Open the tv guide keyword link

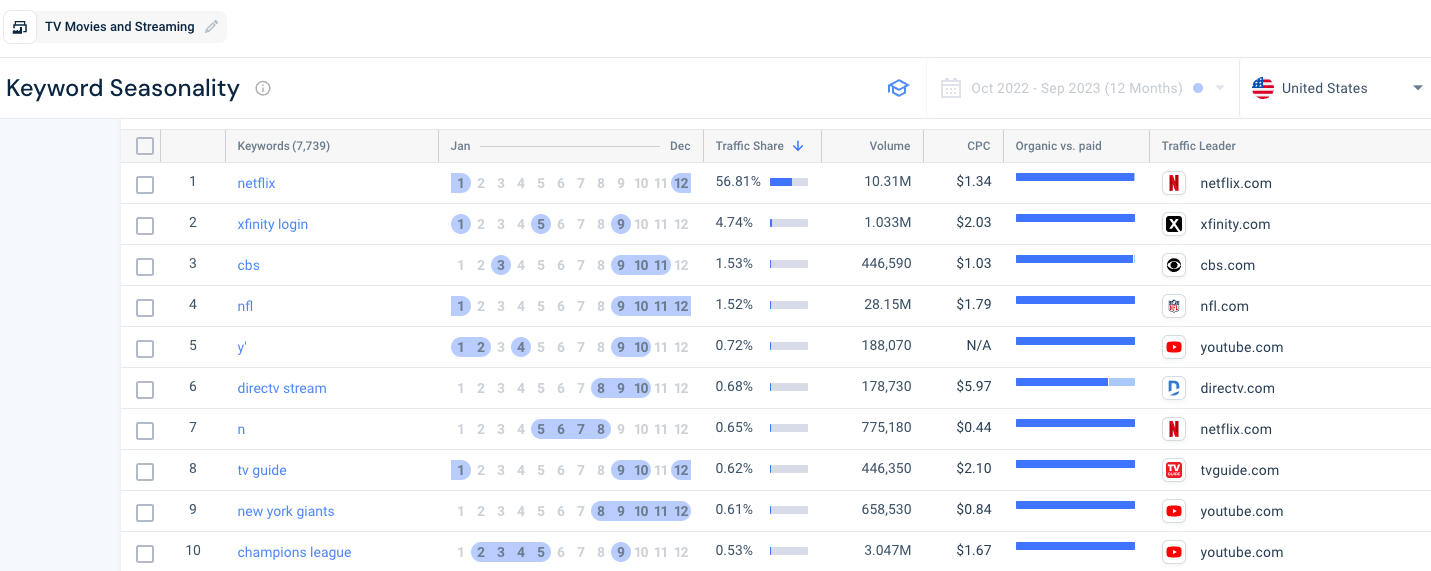pos(262,470)
